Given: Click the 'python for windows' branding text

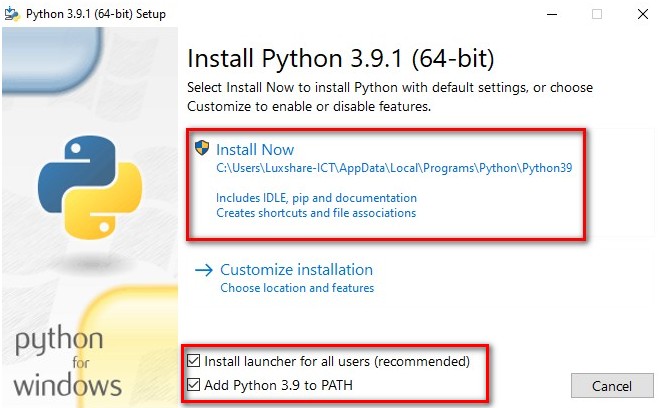Looking at the screenshot, I should tap(67, 362).
